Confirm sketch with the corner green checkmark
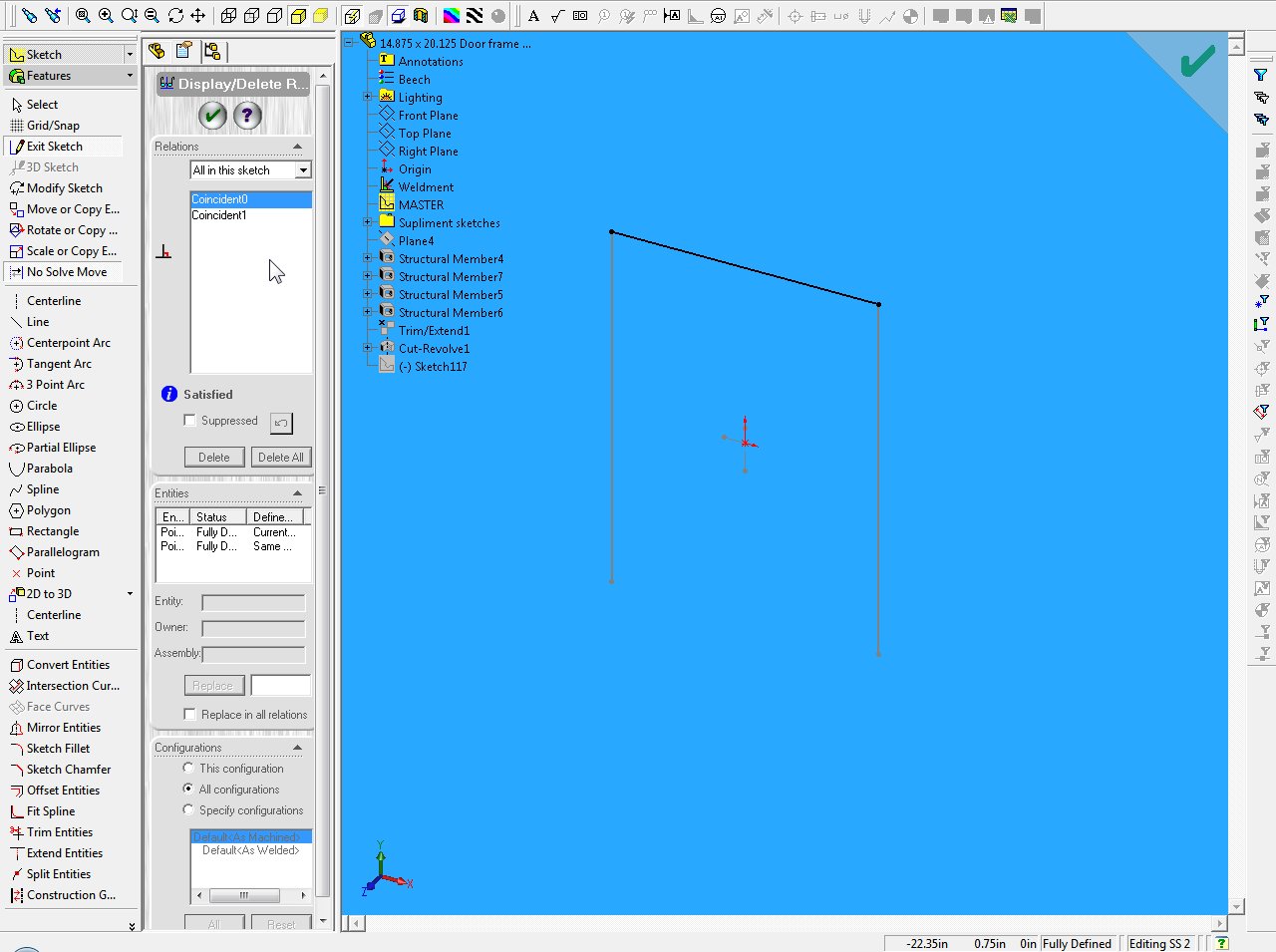1276x952 pixels. [x=1196, y=62]
